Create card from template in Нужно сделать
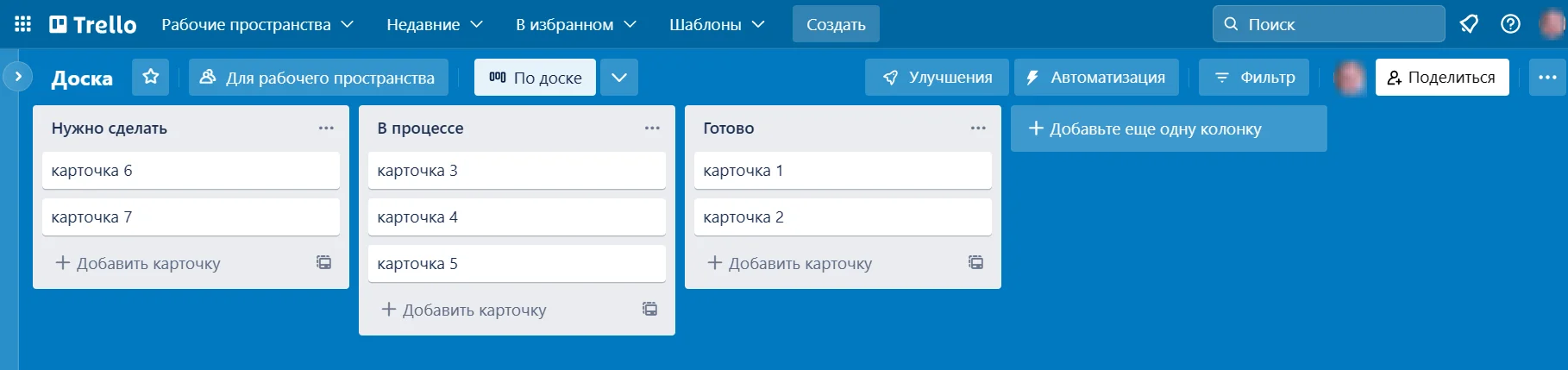This screenshot has width=1568, height=370. (323, 262)
